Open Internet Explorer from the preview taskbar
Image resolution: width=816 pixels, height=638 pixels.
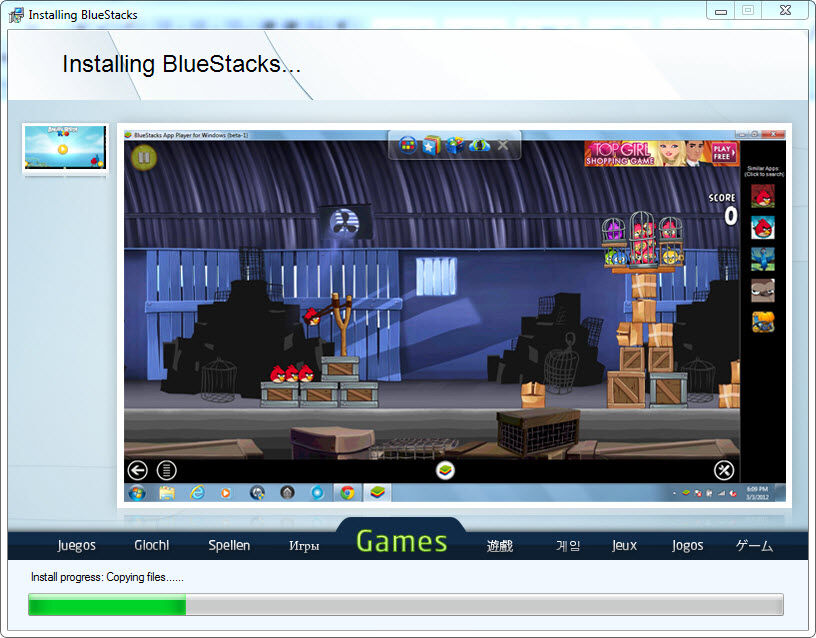[197, 492]
